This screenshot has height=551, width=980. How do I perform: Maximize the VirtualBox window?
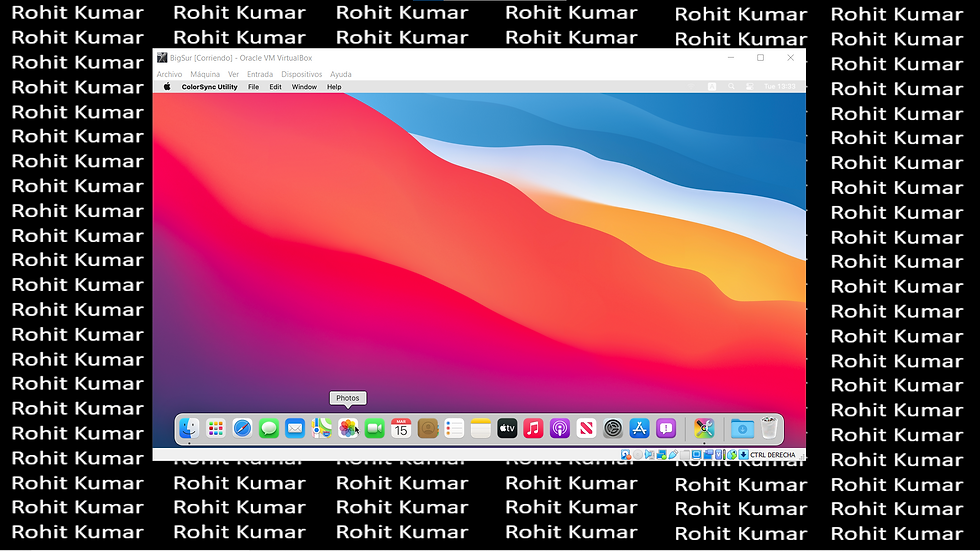click(x=761, y=57)
